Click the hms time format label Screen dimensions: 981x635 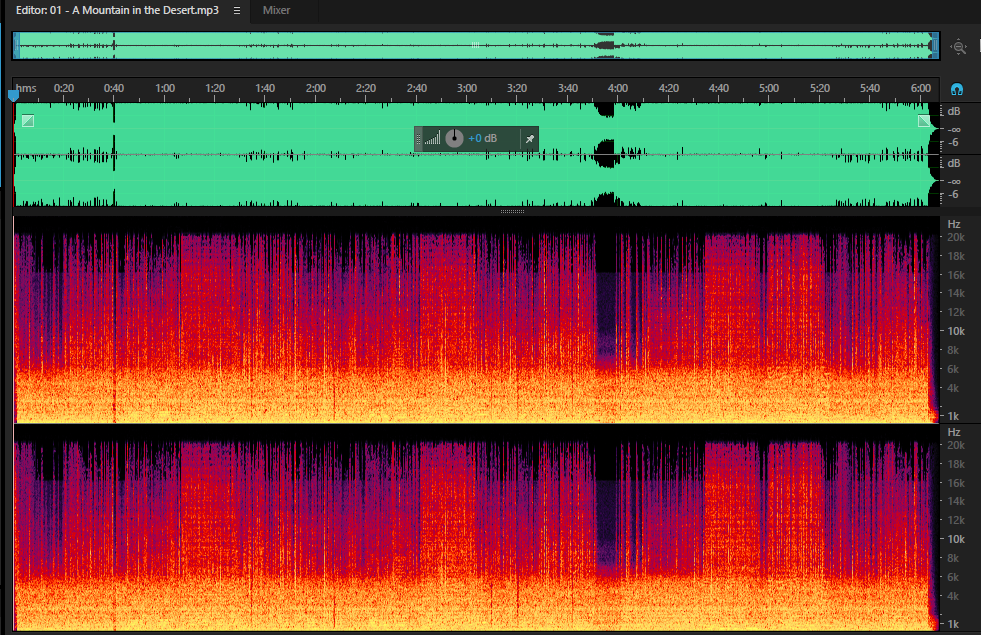pos(26,88)
